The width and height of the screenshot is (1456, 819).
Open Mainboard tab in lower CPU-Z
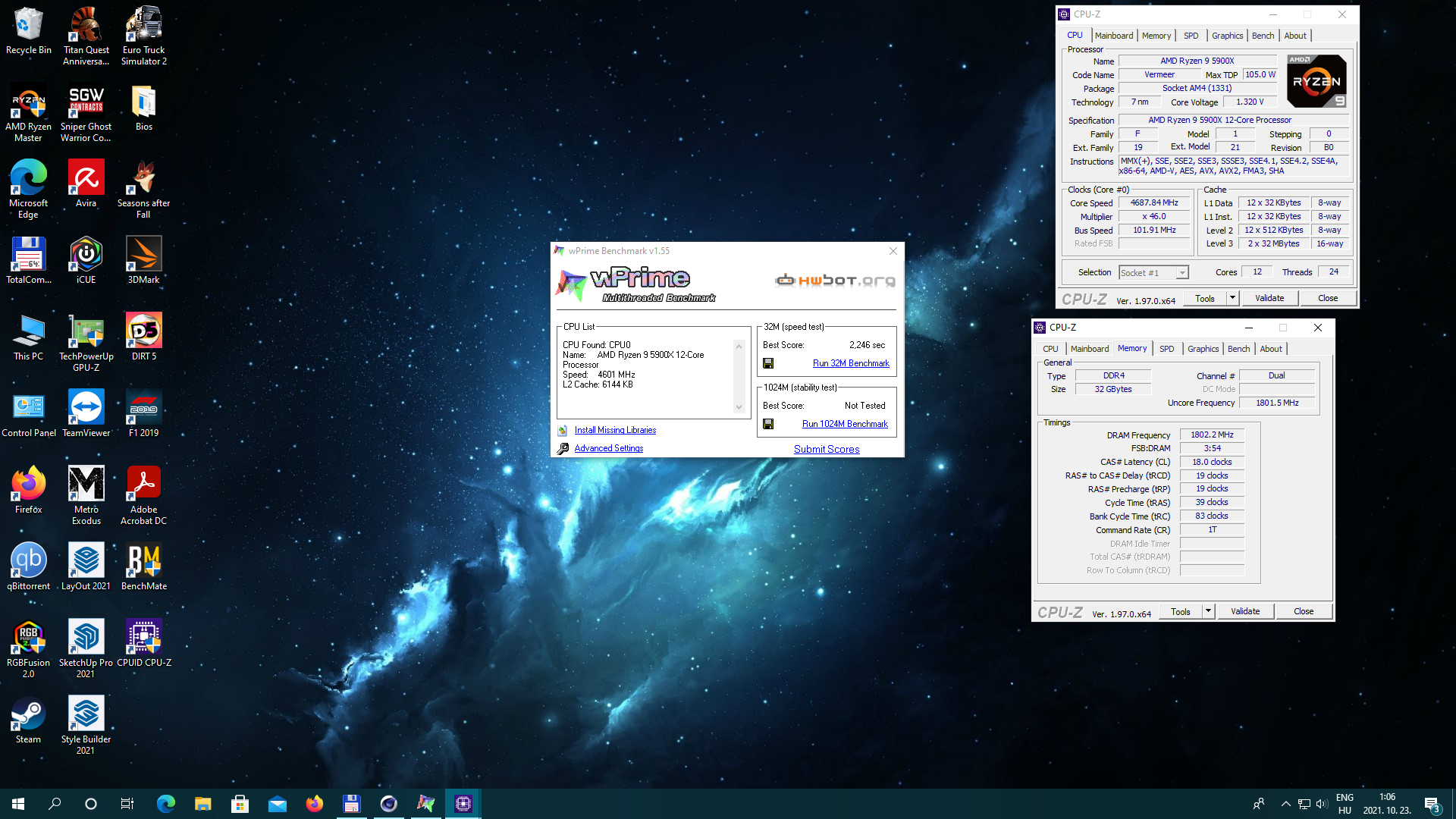(x=1089, y=349)
